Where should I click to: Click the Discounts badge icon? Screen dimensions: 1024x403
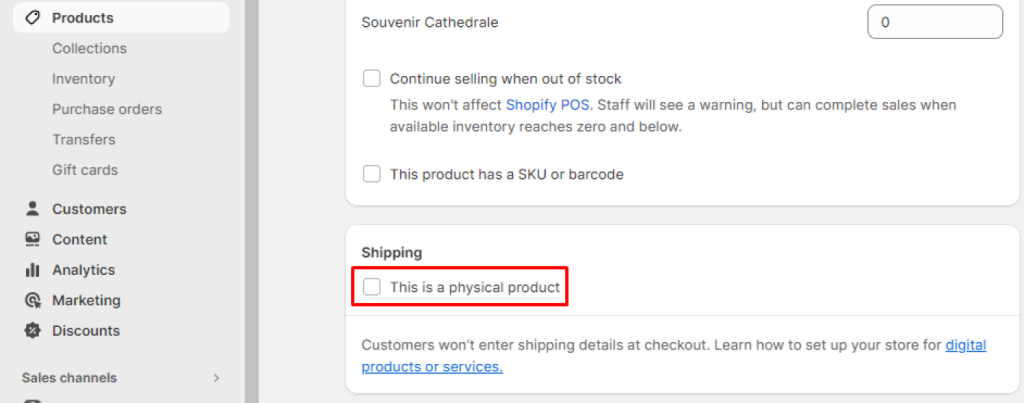point(32,330)
